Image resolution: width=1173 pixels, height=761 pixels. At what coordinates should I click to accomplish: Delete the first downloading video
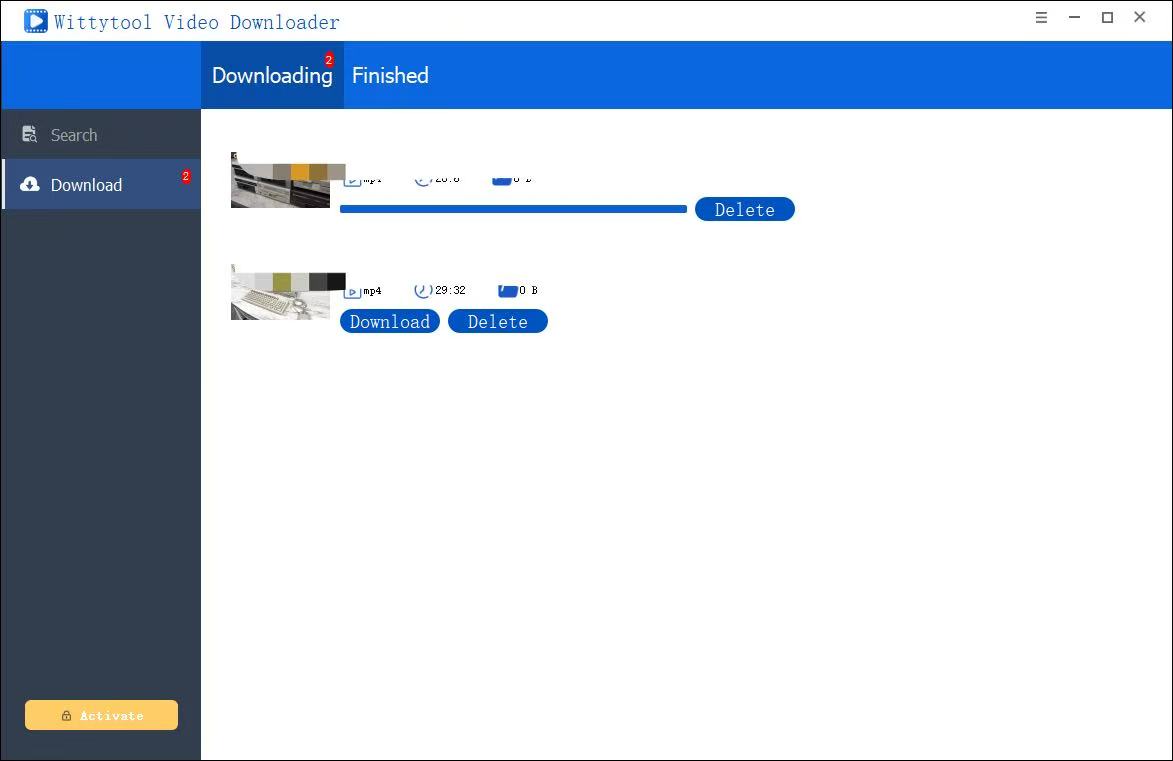pyautogui.click(x=744, y=210)
